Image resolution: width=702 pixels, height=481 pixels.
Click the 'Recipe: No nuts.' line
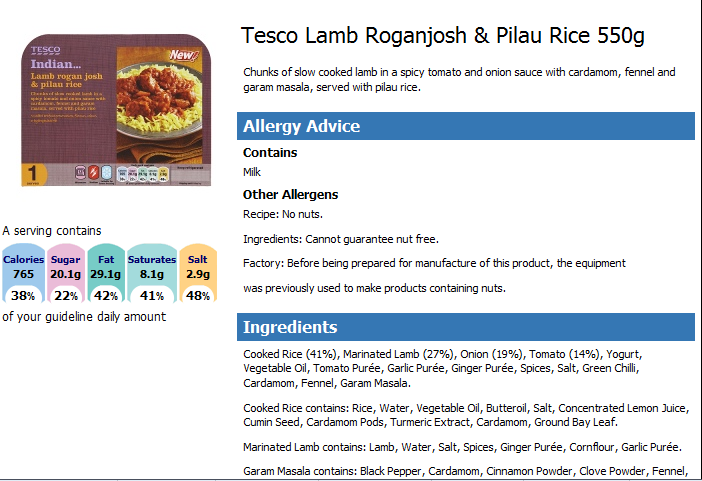tap(283, 214)
